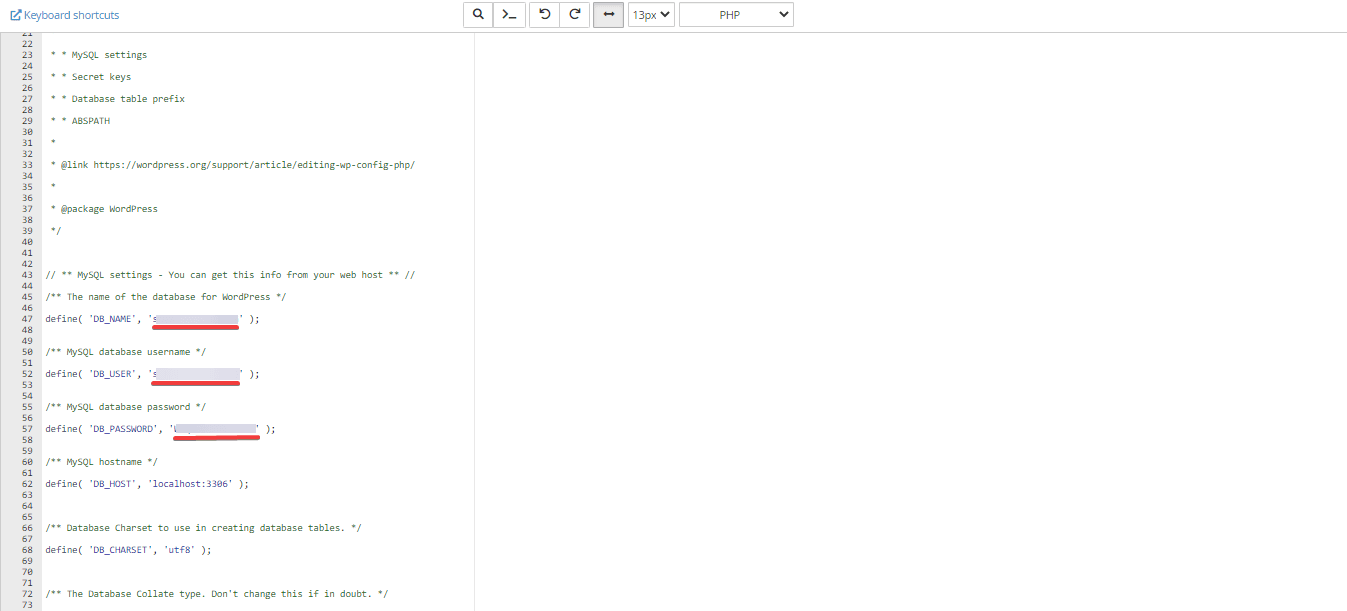Click line number 47 in the gutter
The height and width of the screenshot is (611, 1347).
27,319
